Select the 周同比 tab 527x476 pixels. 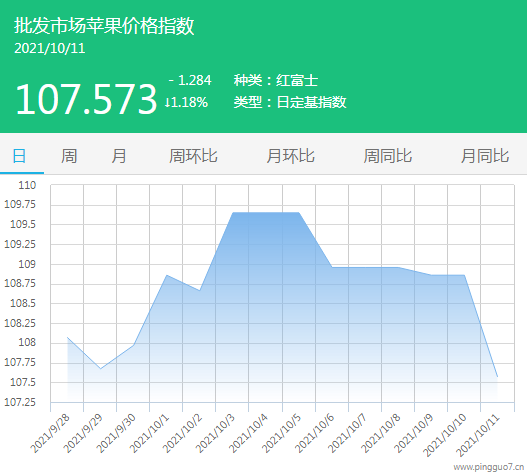[388, 156]
